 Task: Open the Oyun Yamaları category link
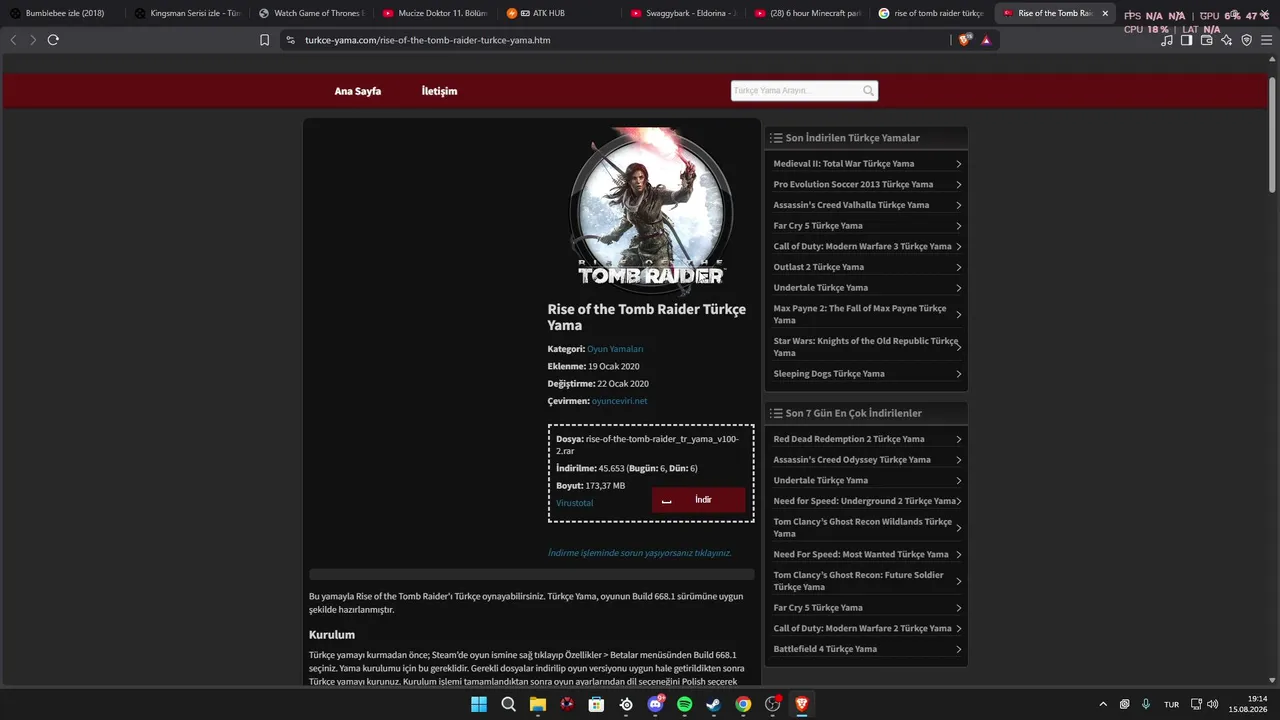point(615,349)
